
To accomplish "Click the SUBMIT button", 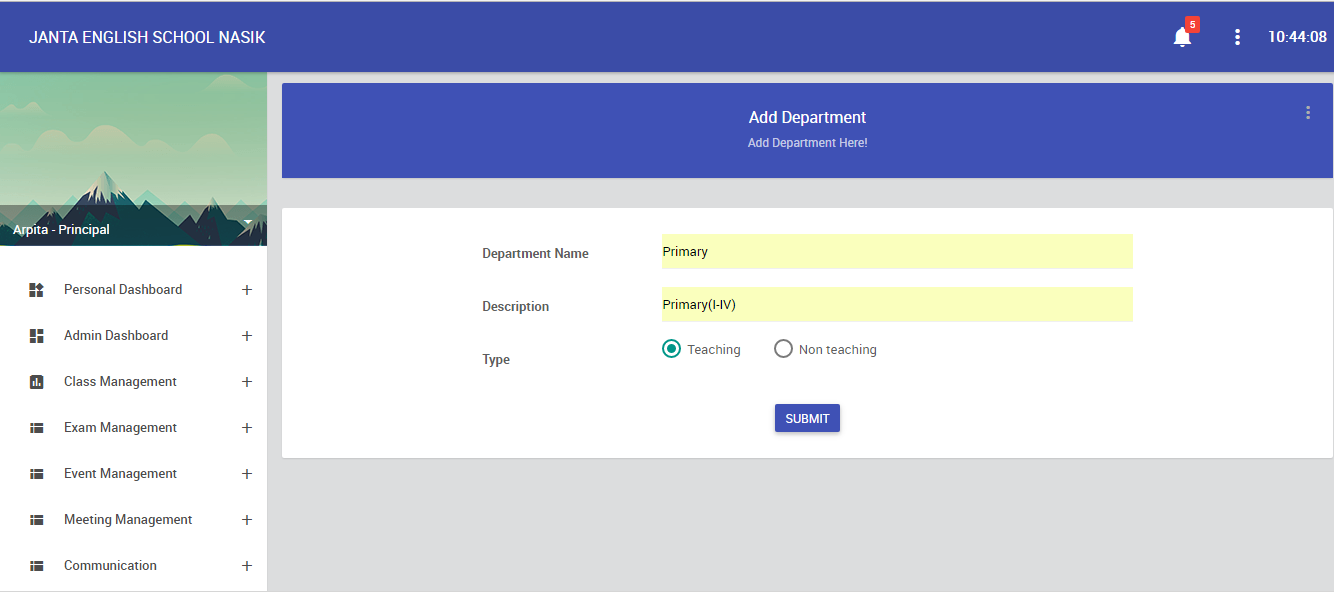I will pyautogui.click(x=807, y=418).
